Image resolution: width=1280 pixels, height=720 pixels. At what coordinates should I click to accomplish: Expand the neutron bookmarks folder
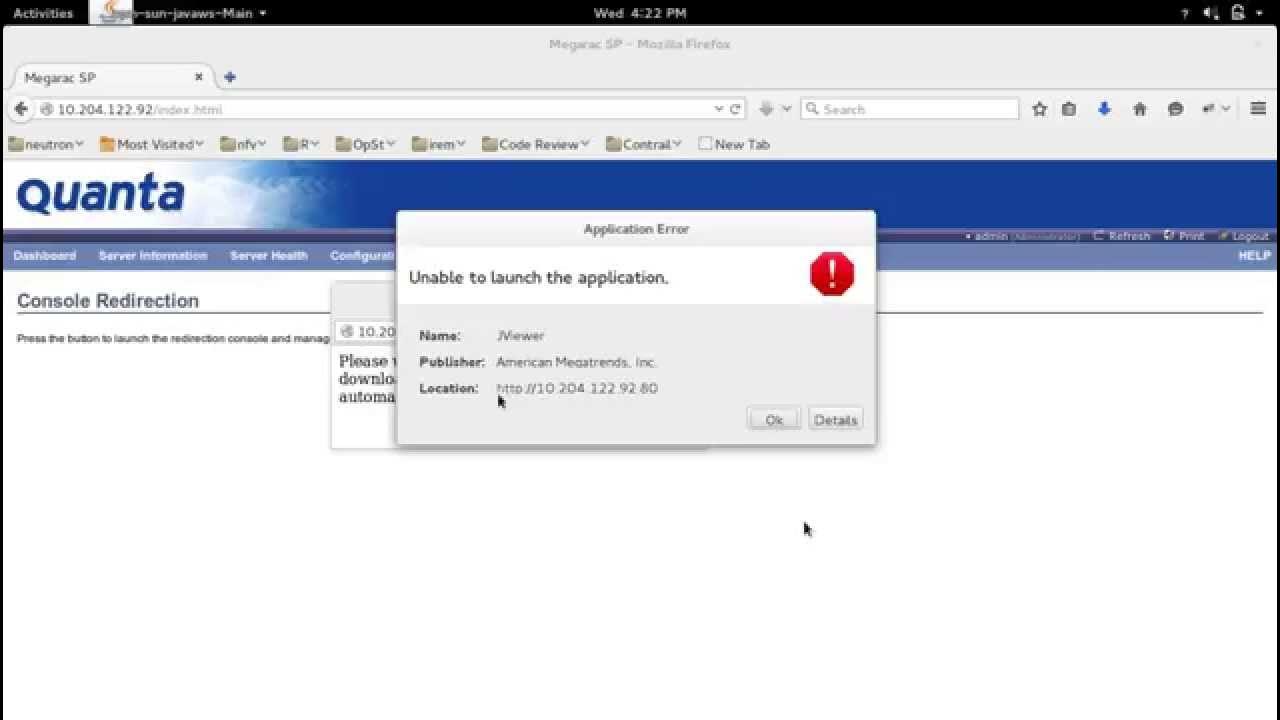point(46,144)
